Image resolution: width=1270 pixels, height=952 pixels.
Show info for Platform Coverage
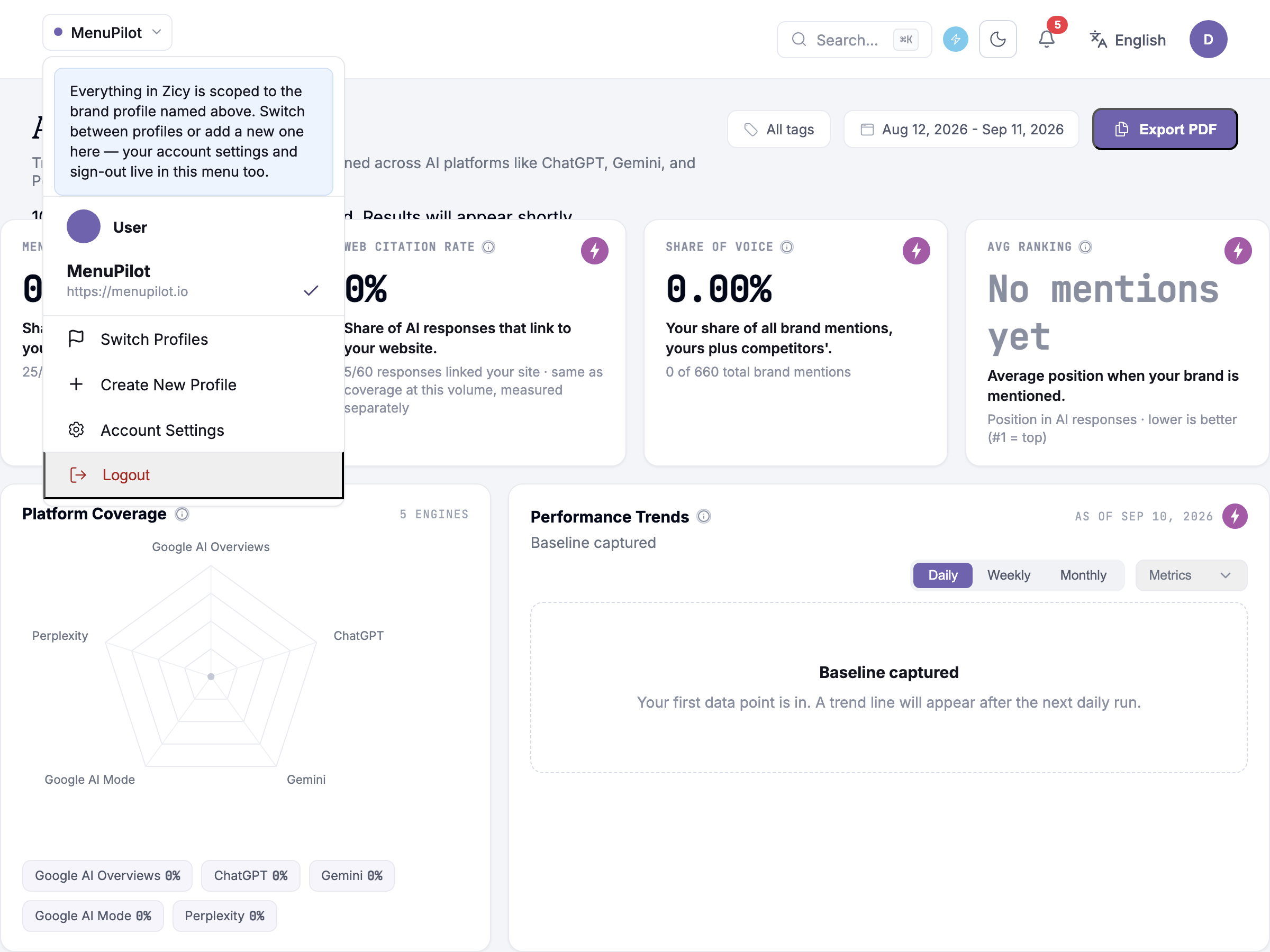(182, 514)
